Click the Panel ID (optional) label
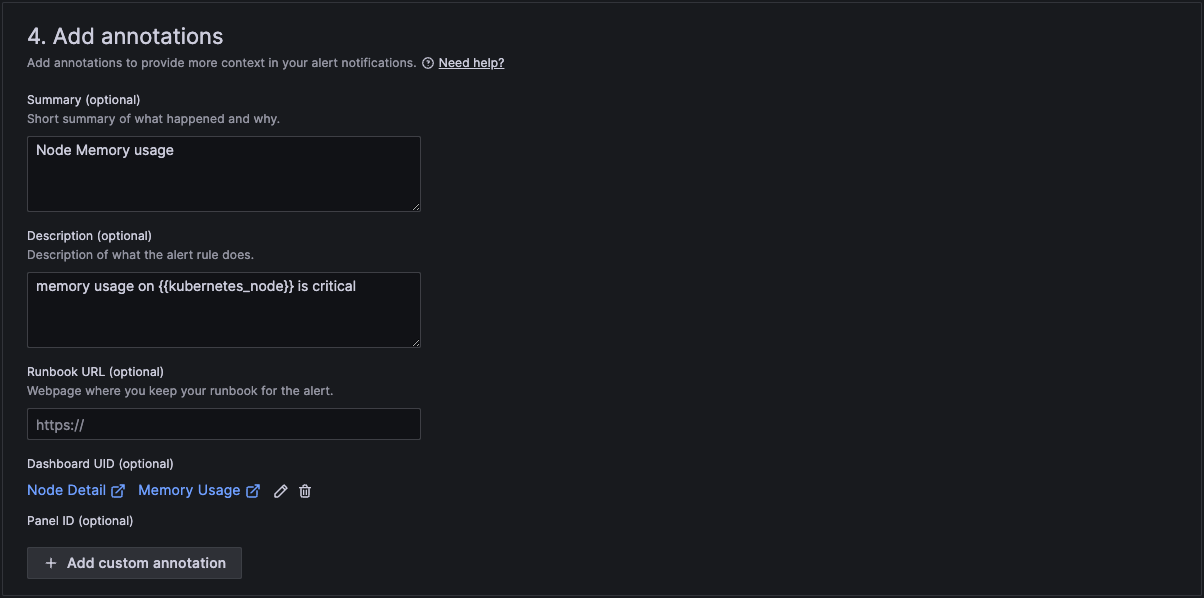Screen dimensions: 1204x598 click(79, 520)
